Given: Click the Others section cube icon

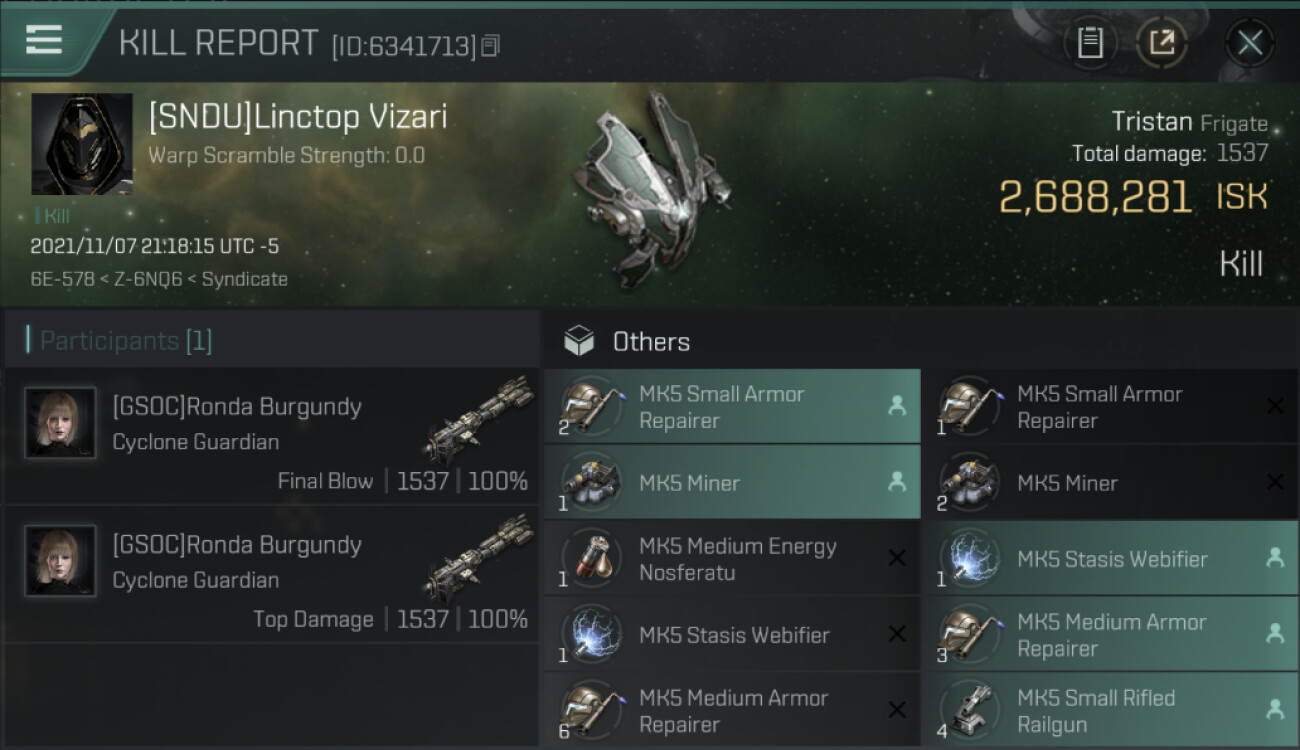Looking at the screenshot, I should (x=579, y=342).
